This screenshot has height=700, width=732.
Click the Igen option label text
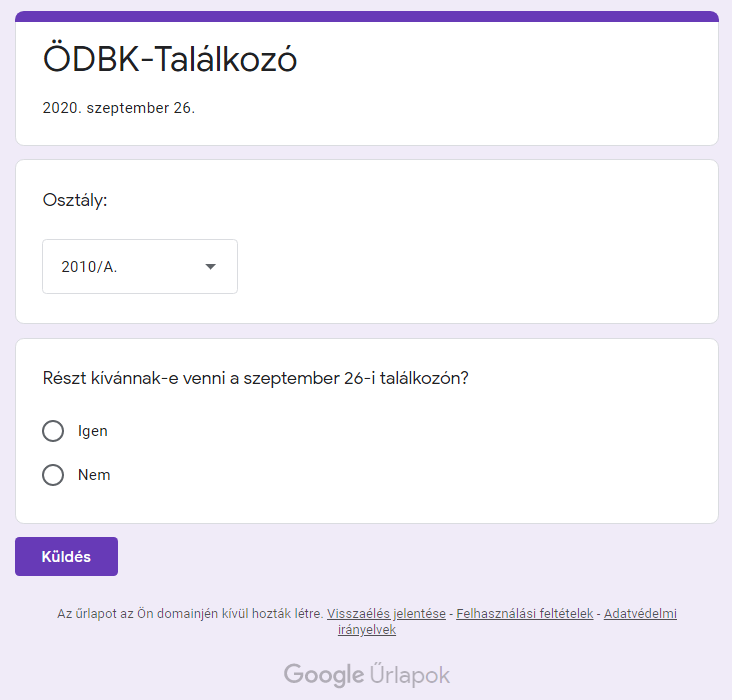coord(93,431)
